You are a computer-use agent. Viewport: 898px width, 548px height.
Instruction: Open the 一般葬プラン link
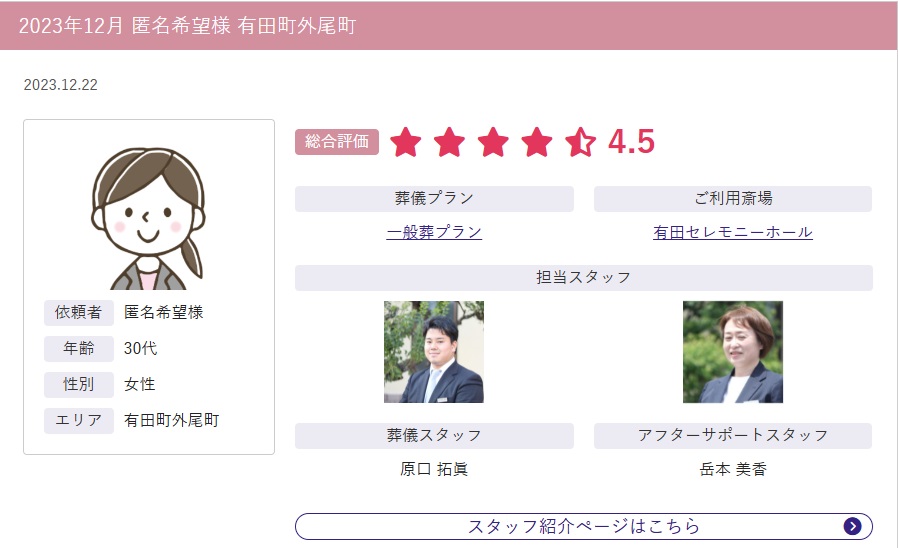(434, 232)
